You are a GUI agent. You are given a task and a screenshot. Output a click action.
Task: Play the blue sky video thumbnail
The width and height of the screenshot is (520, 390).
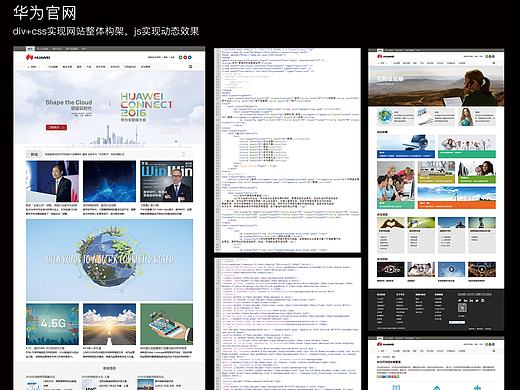click(x=451, y=269)
